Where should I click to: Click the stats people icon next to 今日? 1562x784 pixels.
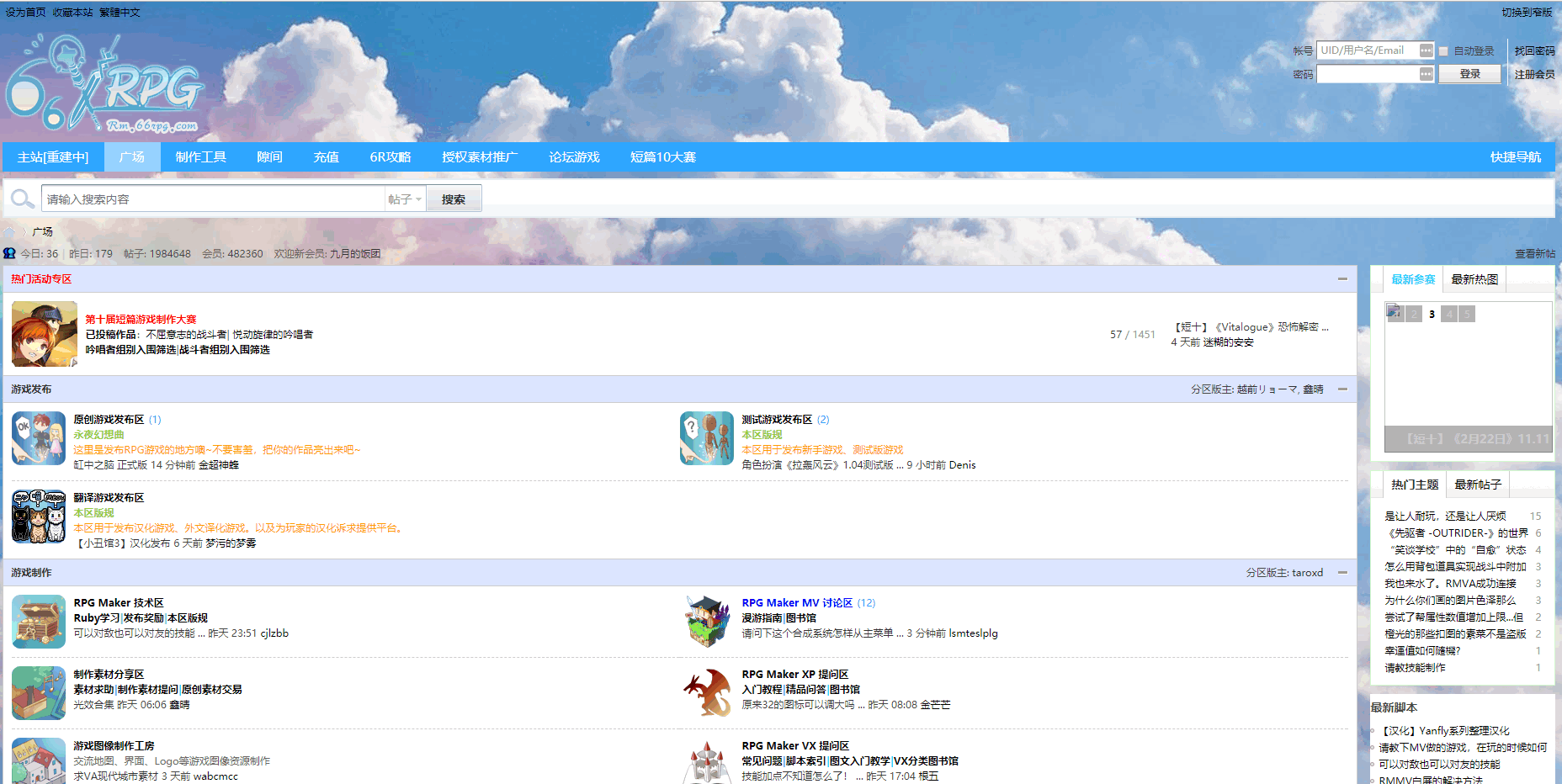click(9, 253)
